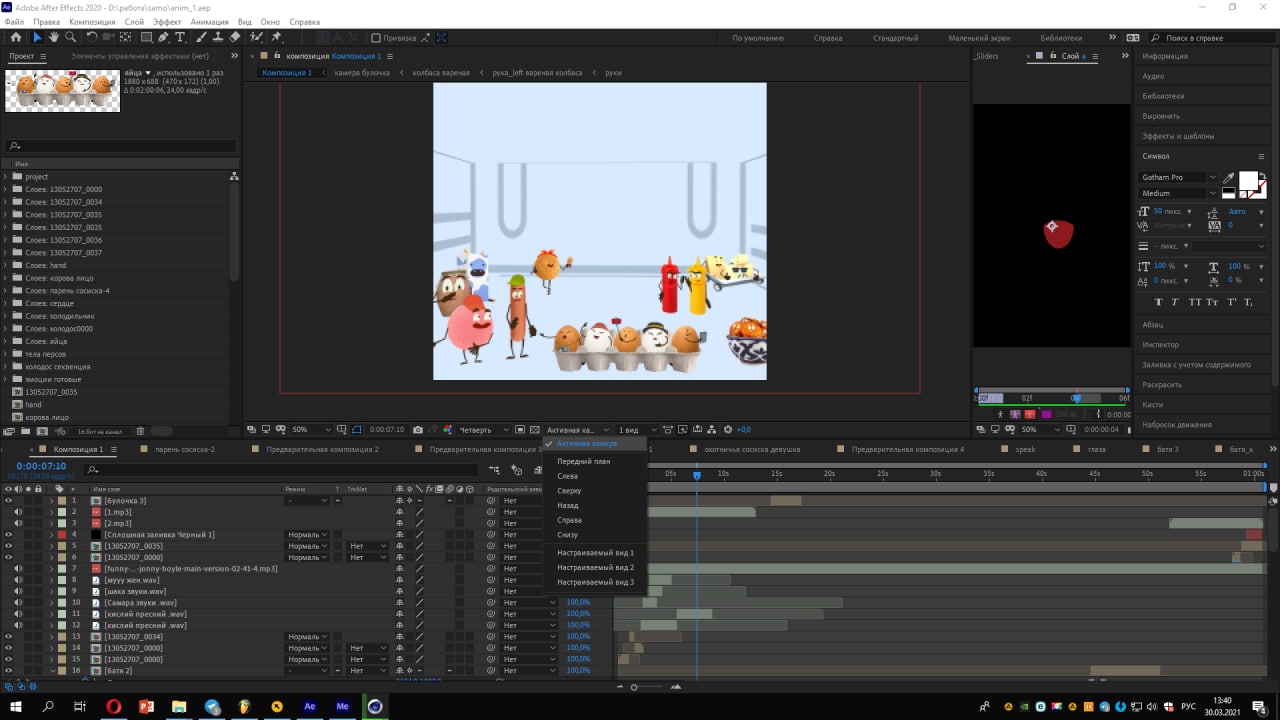This screenshot has height=720, width=1280.
Task: Open Adobe Media Encoder from the taskbar
Action: tap(343, 706)
